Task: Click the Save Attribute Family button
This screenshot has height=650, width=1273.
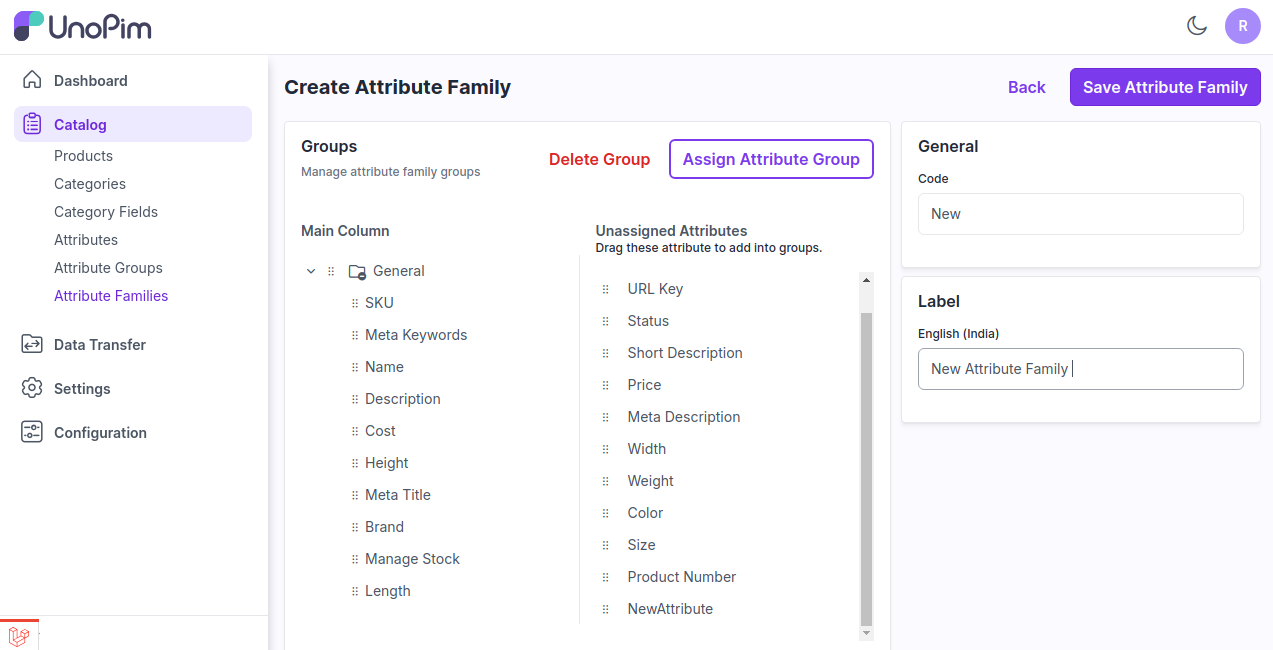Action: click(x=1164, y=87)
